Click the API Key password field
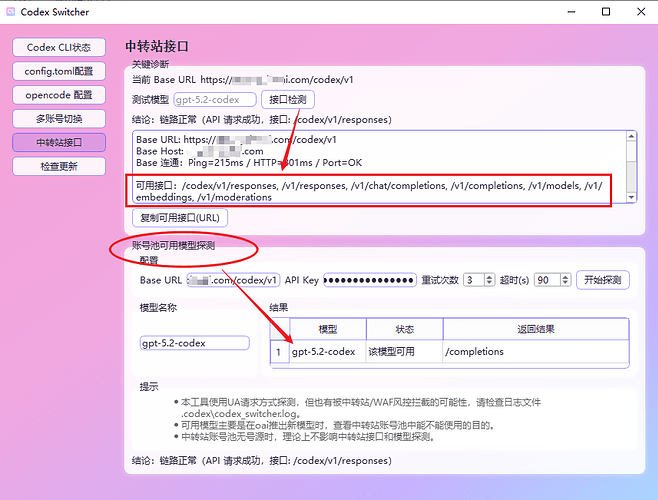Screen dimensions: 658x500 coord(370,280)
